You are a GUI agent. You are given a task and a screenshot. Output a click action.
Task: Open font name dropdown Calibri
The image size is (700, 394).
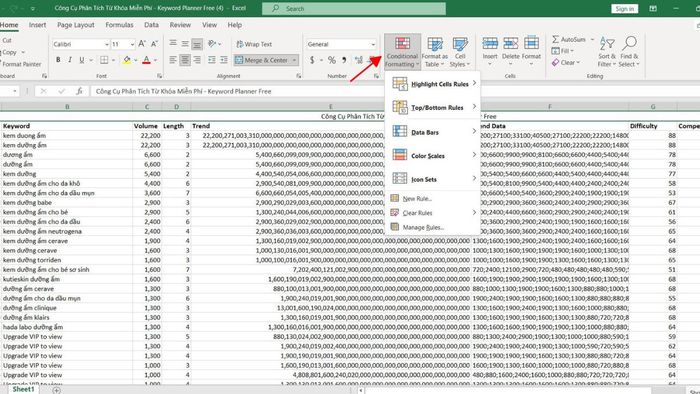click(107, 44)
